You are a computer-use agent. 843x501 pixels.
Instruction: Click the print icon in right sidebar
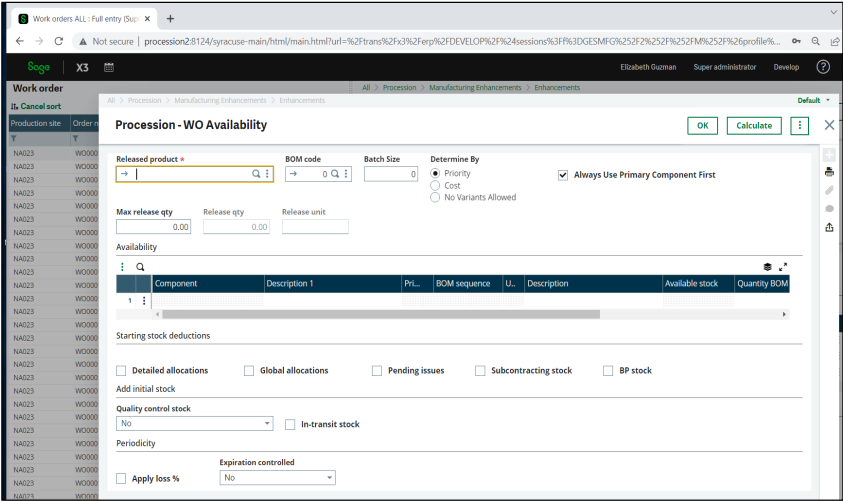tap(829, 172)
